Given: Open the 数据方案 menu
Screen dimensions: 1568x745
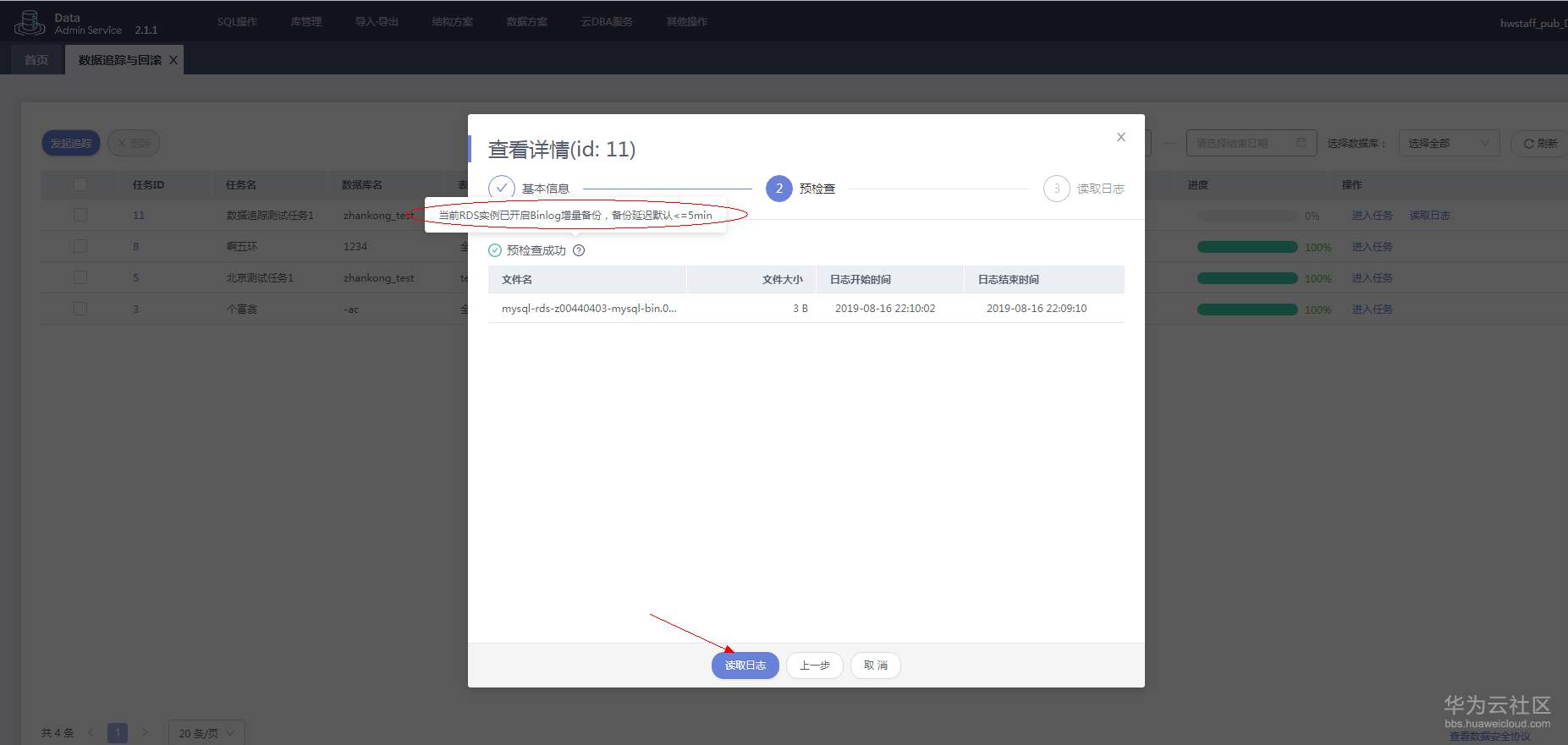Looking at the screenshot, I should (527, 21).
